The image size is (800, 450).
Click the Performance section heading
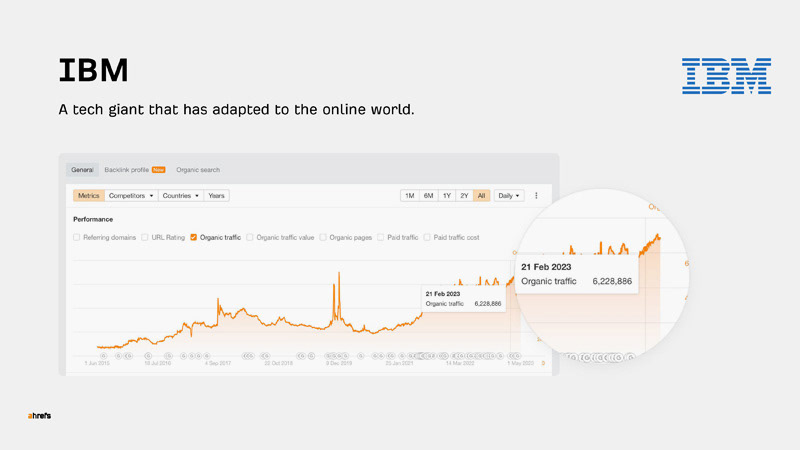coord(93,219)
